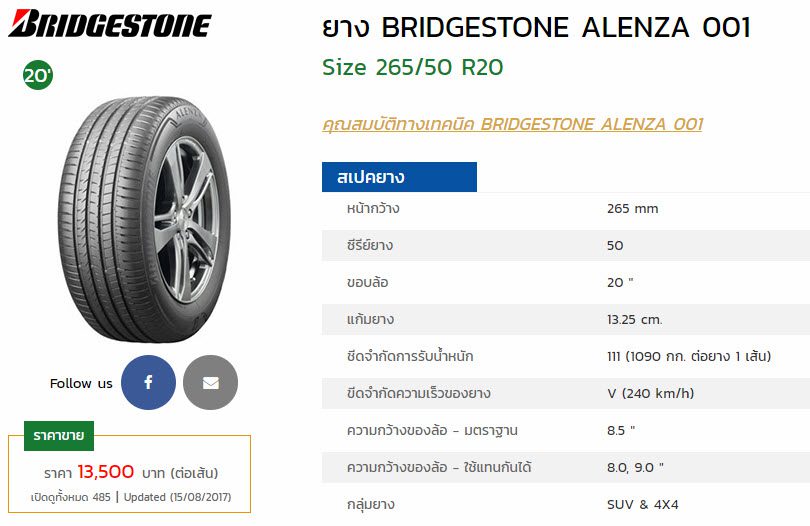Click the SUV & 4X4 tire group value
This screenshot has height=526, width=810.
pos(642,505)
